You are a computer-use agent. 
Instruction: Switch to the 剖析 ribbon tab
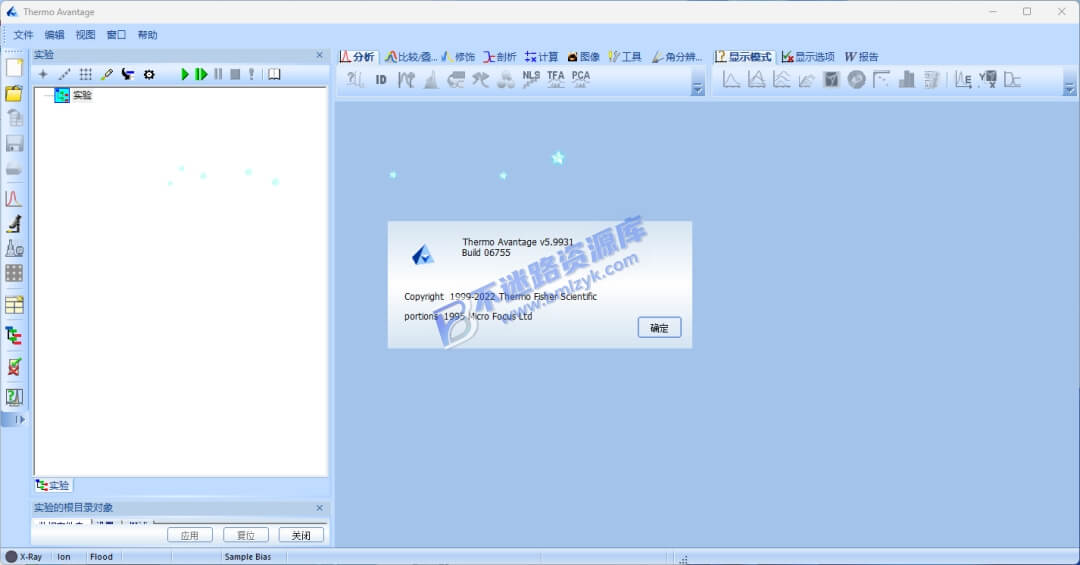pos(500,56)
